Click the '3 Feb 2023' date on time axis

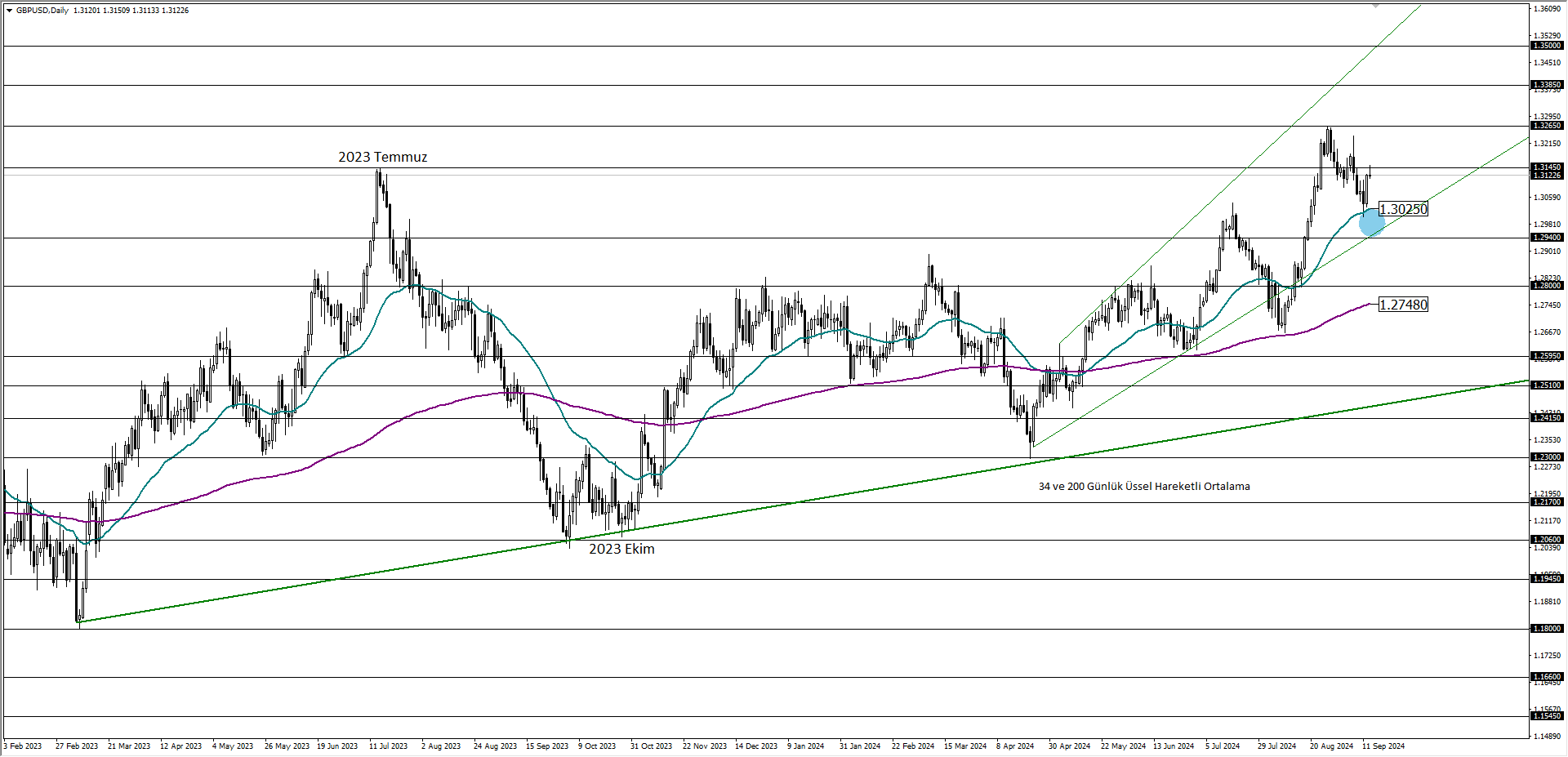point(23,746)
